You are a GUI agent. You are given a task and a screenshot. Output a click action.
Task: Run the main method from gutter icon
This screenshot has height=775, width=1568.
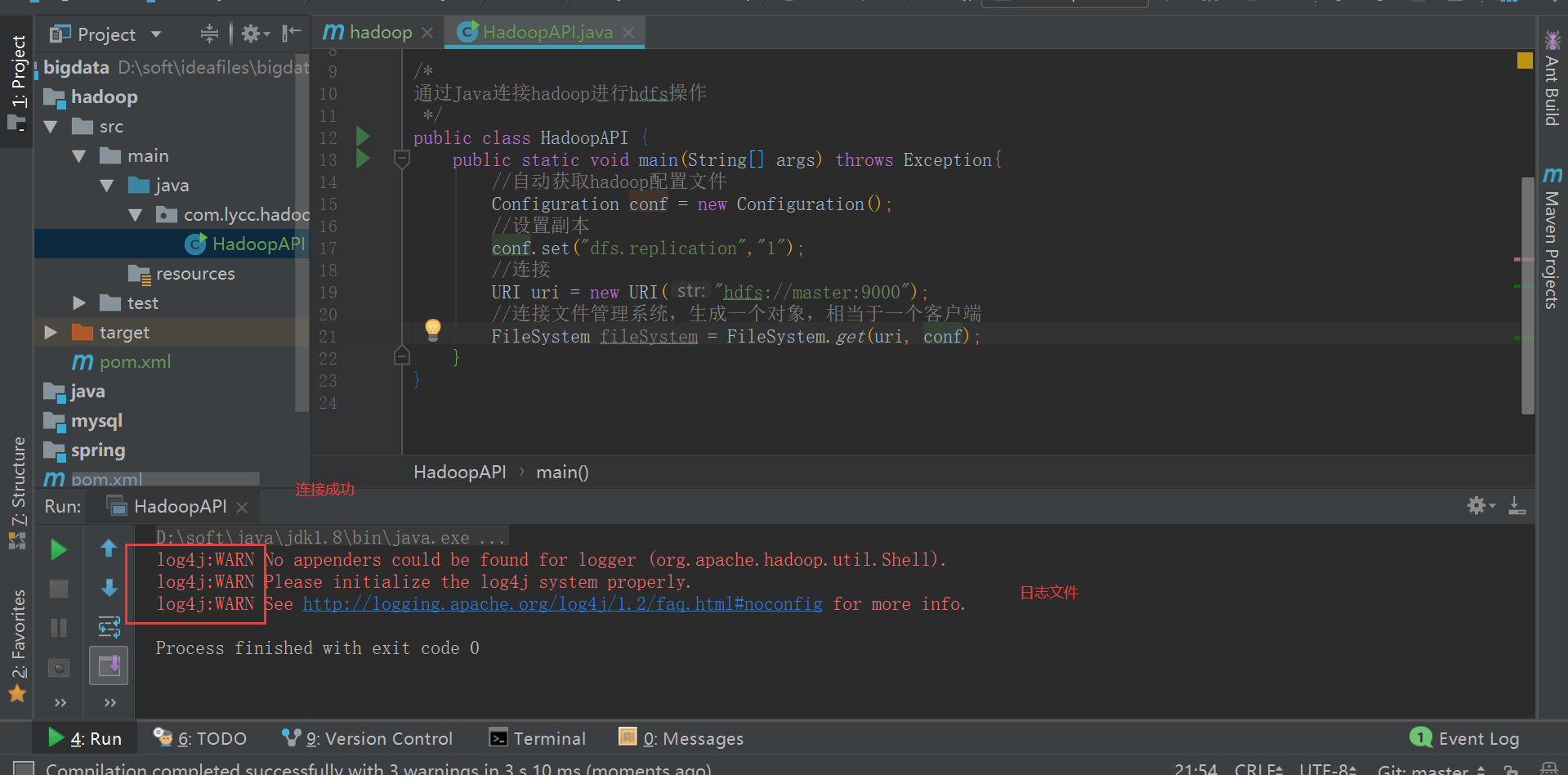(x=363, y=159)
